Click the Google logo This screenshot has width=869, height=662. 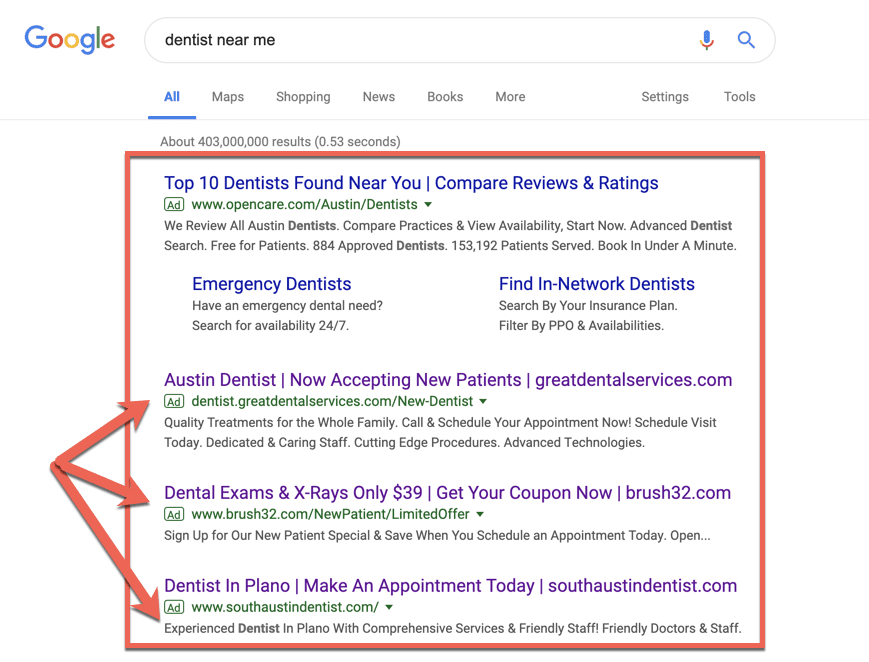(x=70, y=39)
